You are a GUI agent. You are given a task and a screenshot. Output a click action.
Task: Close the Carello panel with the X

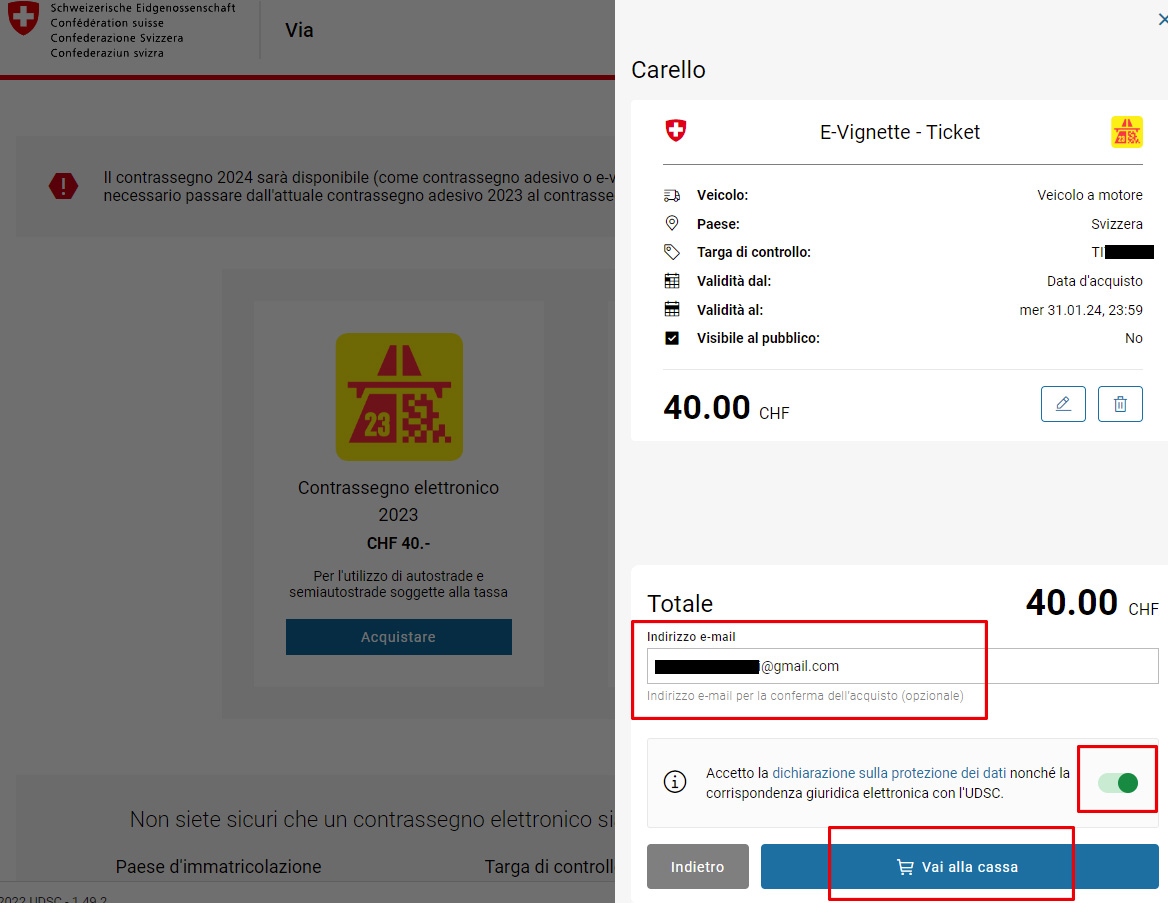tap(1163, 19)
